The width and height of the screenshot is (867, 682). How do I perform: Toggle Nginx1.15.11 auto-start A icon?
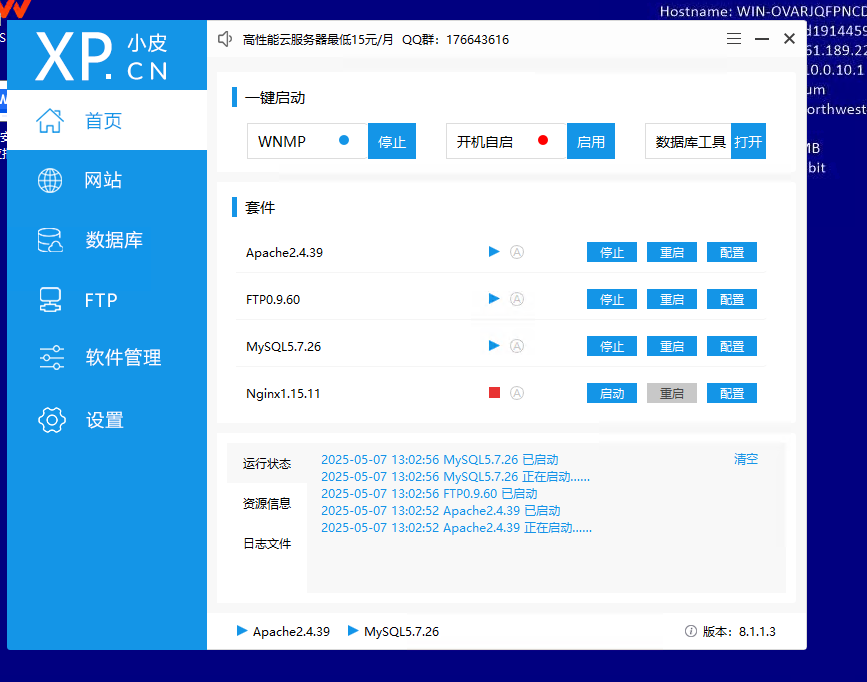(x=517, y=393)
